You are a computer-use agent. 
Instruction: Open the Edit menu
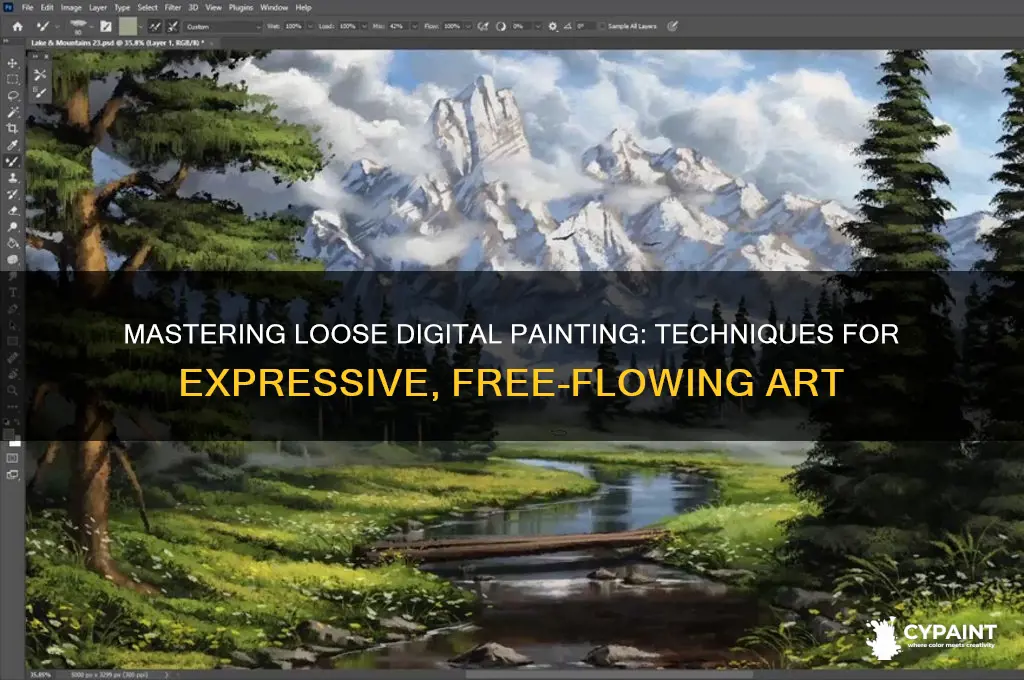point(47,8)
